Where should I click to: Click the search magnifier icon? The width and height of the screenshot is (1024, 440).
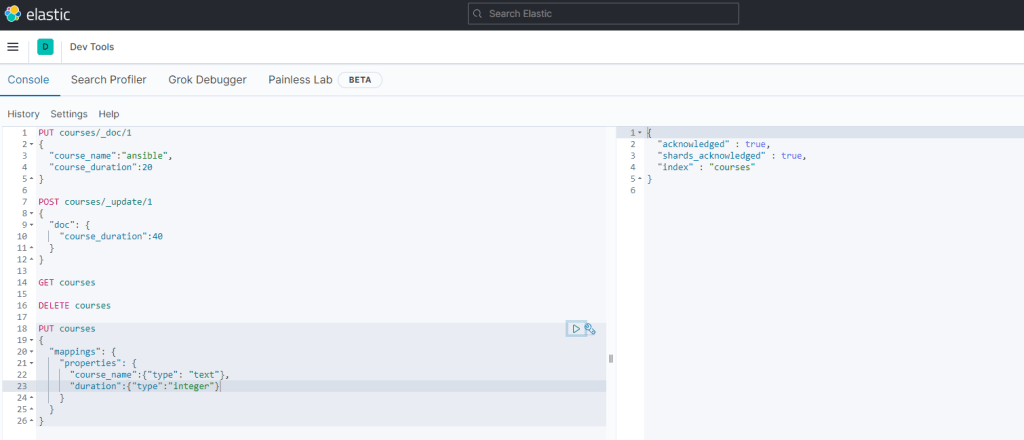pyautogui.click(x=477, y=14)
